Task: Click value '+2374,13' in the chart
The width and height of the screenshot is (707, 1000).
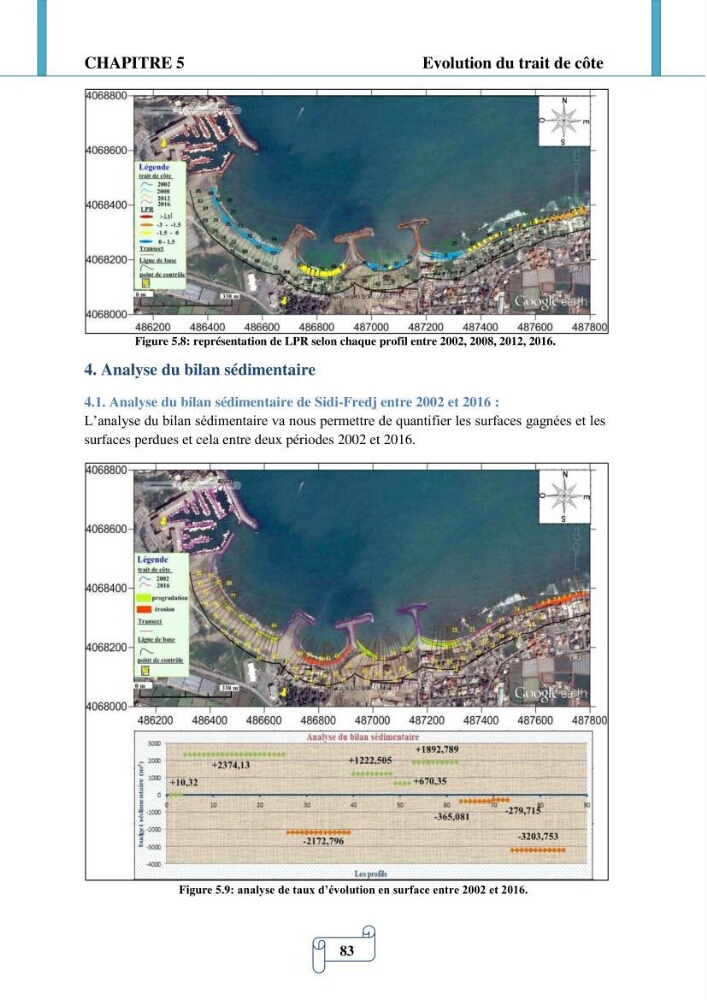Action: (231, 765)
